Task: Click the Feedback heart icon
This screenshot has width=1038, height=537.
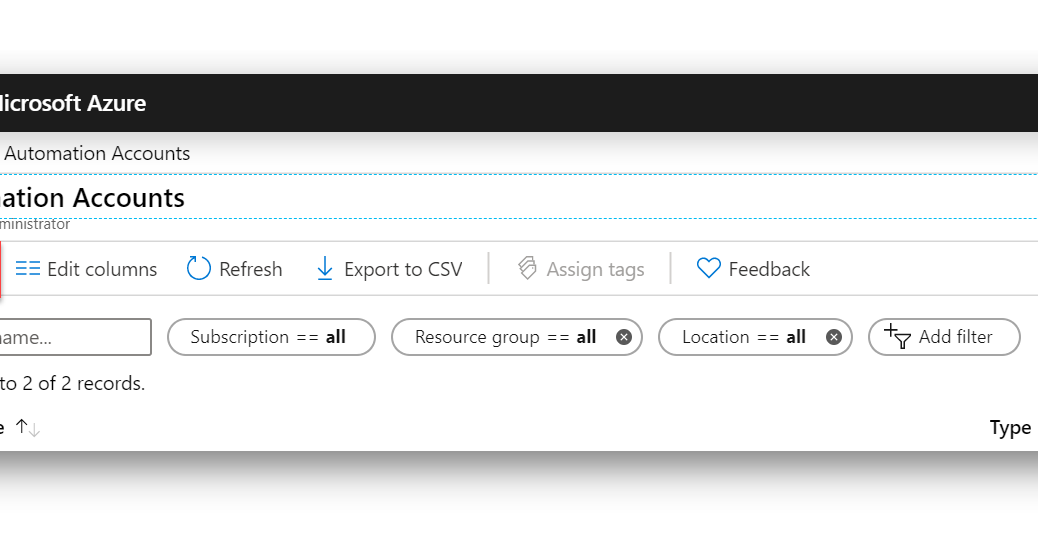Action: (708, 268)
